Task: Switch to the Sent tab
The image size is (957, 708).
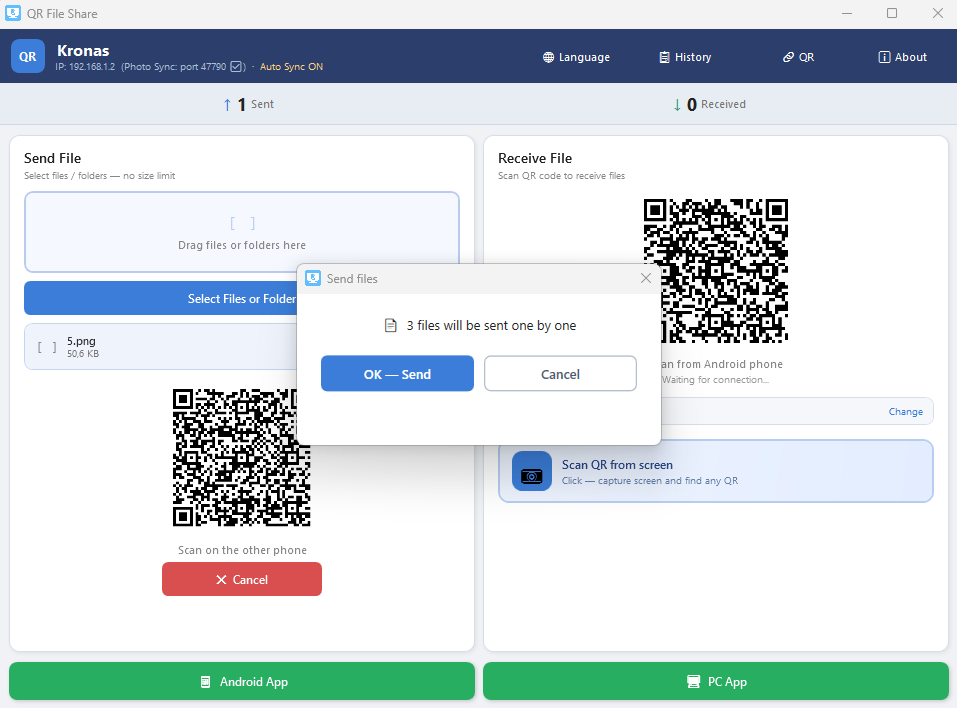Action: 248,103
